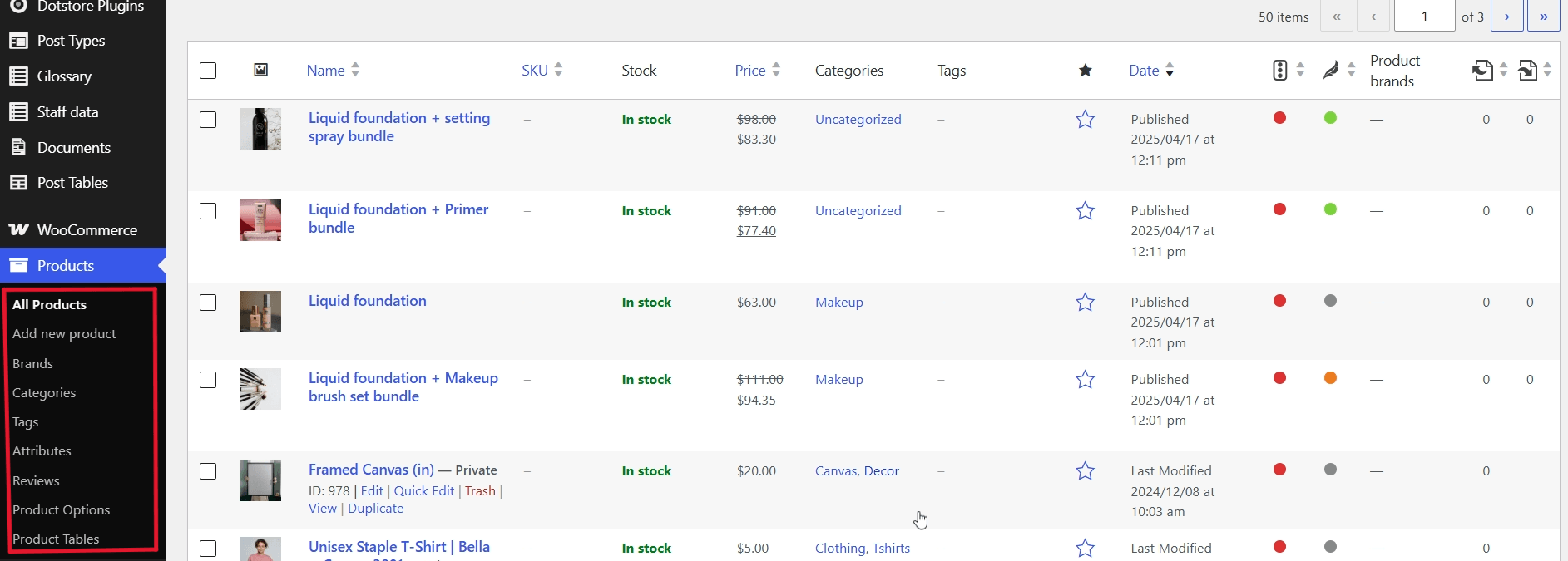Click orange readability dot for Makeup brush bundle
This screenshot has width=1568, height=561.
click(x=1330, y=378)
